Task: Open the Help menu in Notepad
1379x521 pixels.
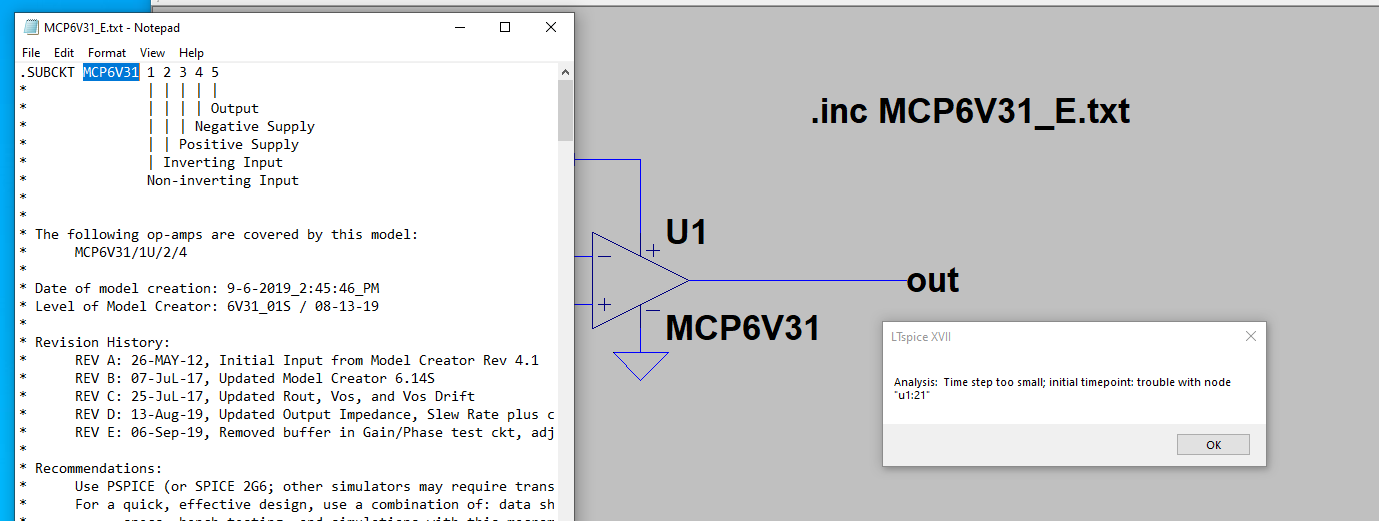Action: click(191, 53)
